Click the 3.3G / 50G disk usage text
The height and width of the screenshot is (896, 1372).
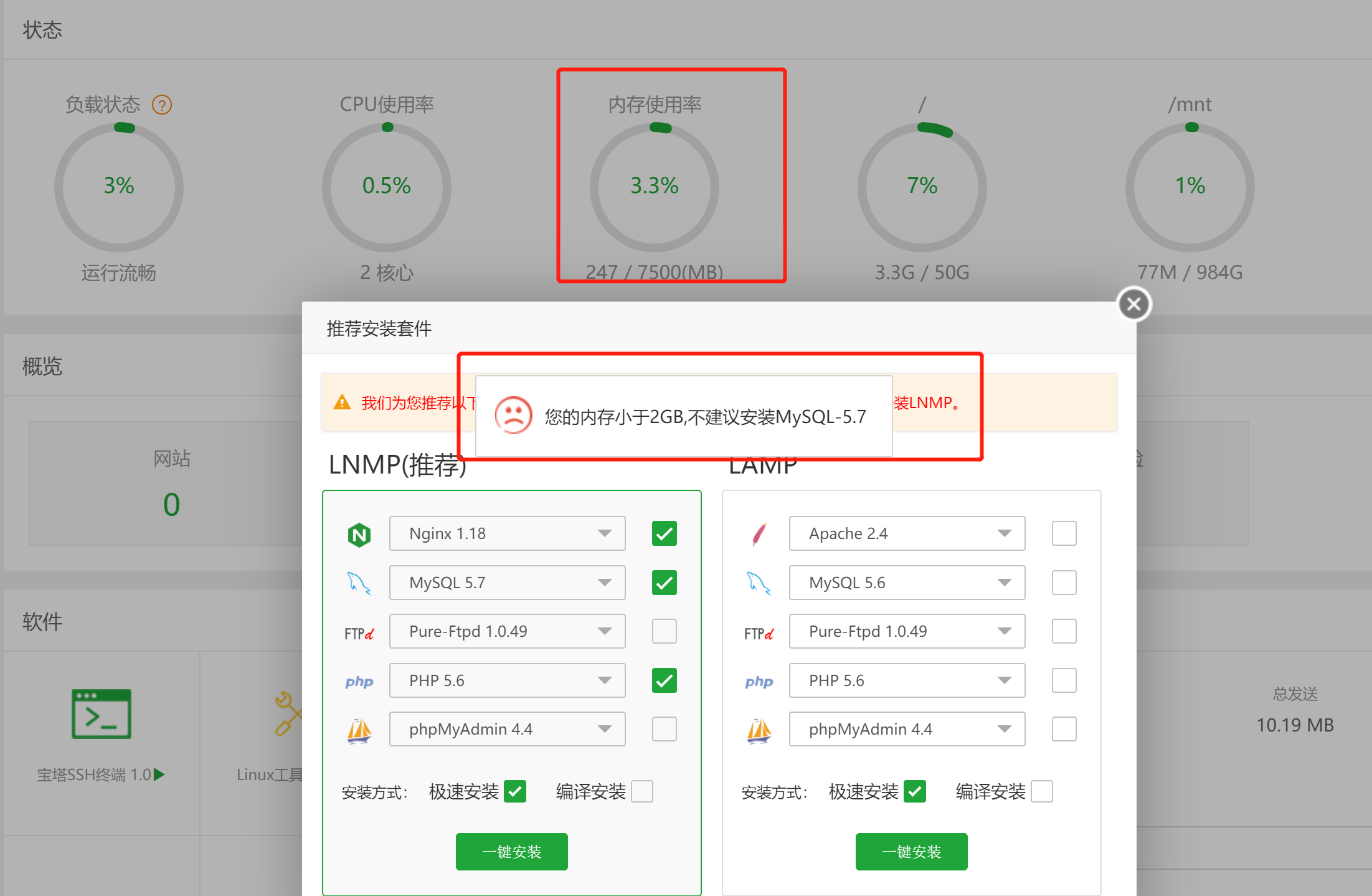922,272
